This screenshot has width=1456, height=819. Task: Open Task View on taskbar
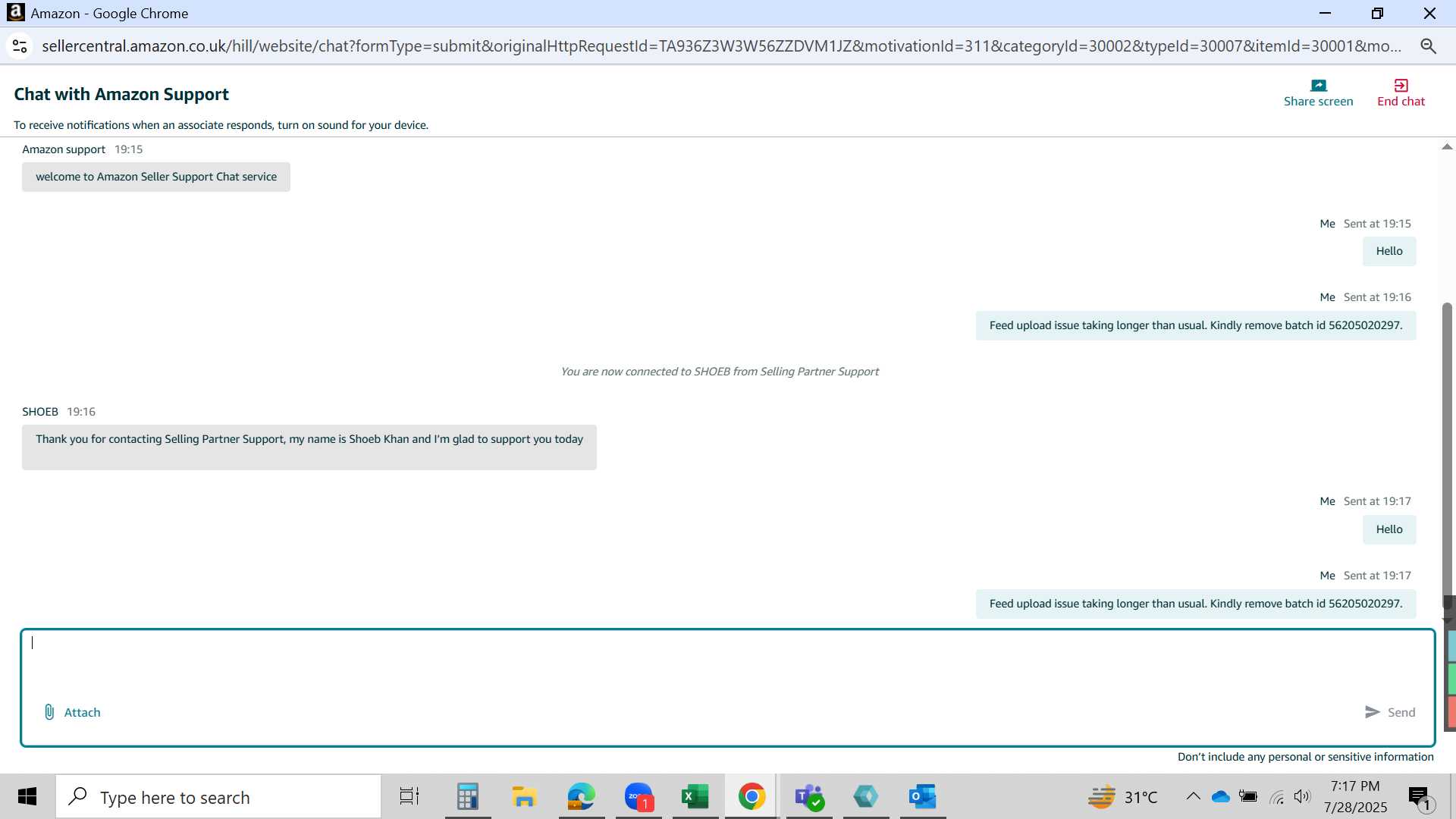click(409, 797)
